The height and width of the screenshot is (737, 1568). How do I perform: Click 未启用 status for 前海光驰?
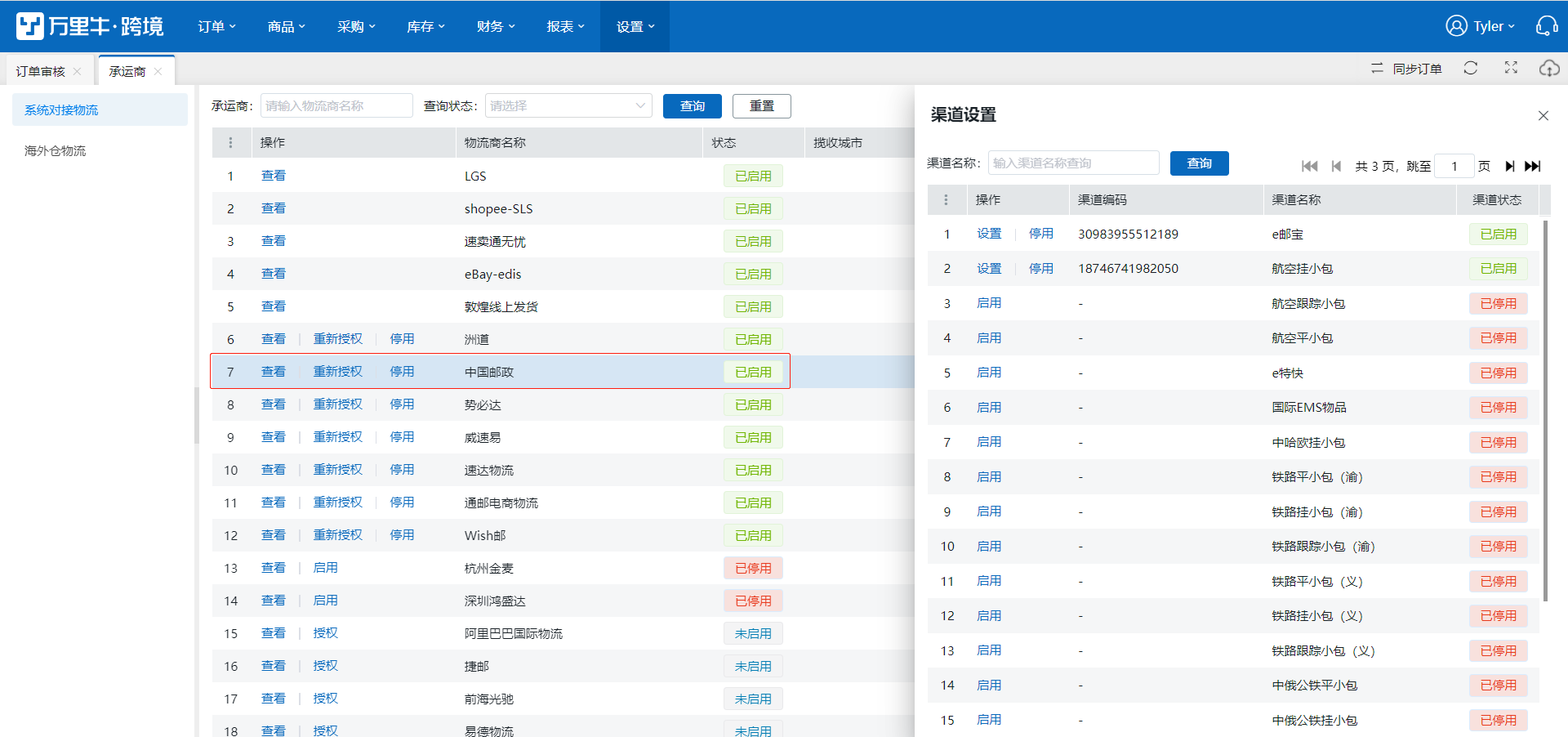(753, 699)
